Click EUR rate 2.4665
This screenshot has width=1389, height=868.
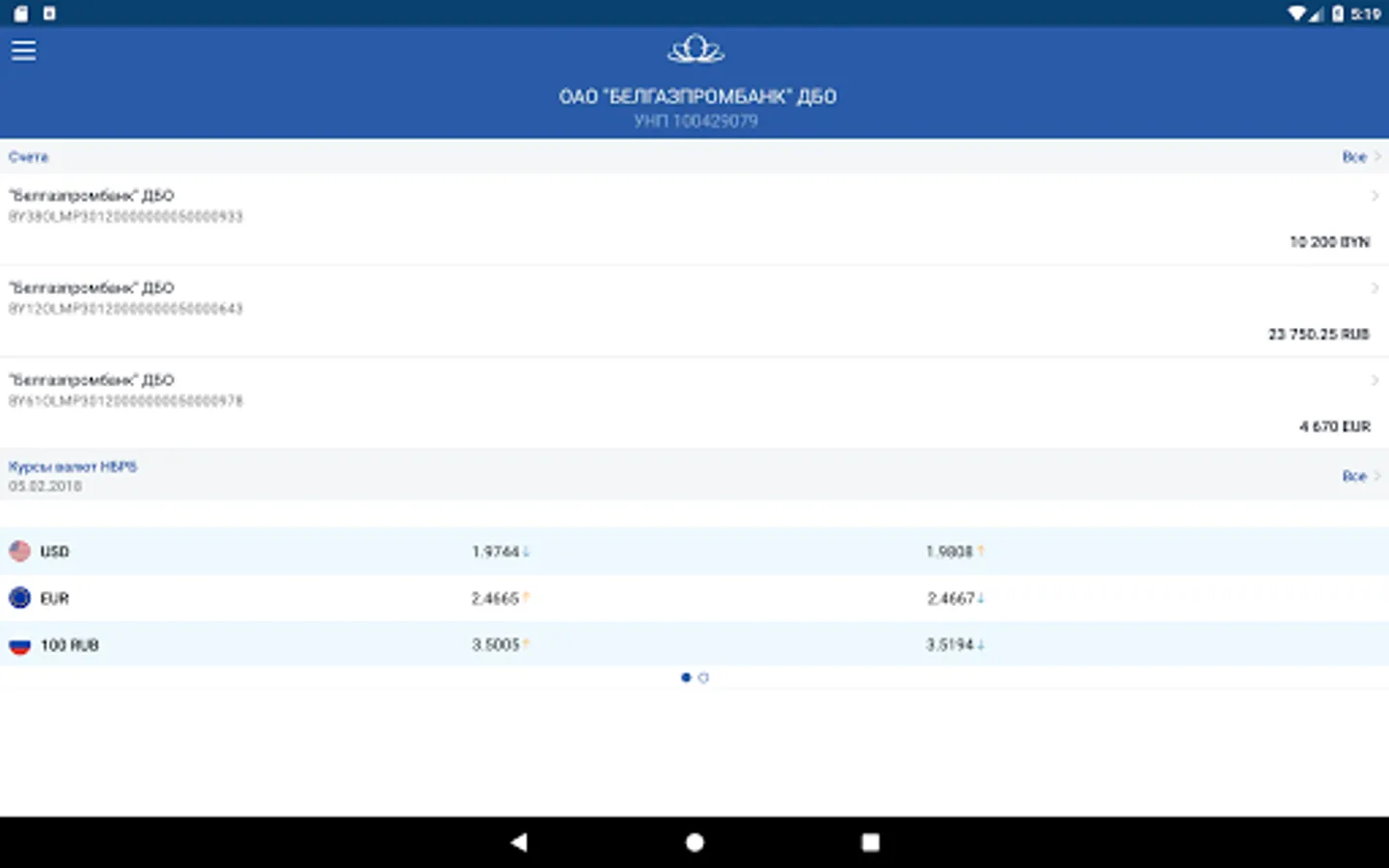tap(495, 599)
